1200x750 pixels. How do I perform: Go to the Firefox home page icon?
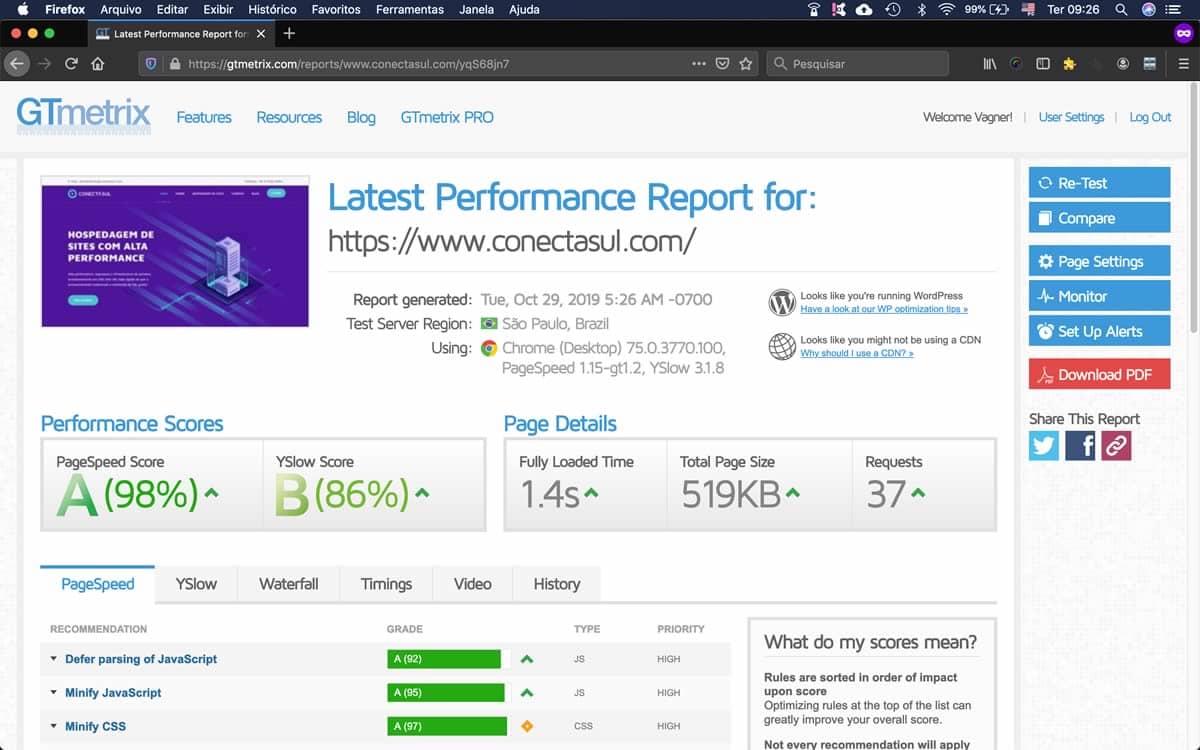[97, 63]
